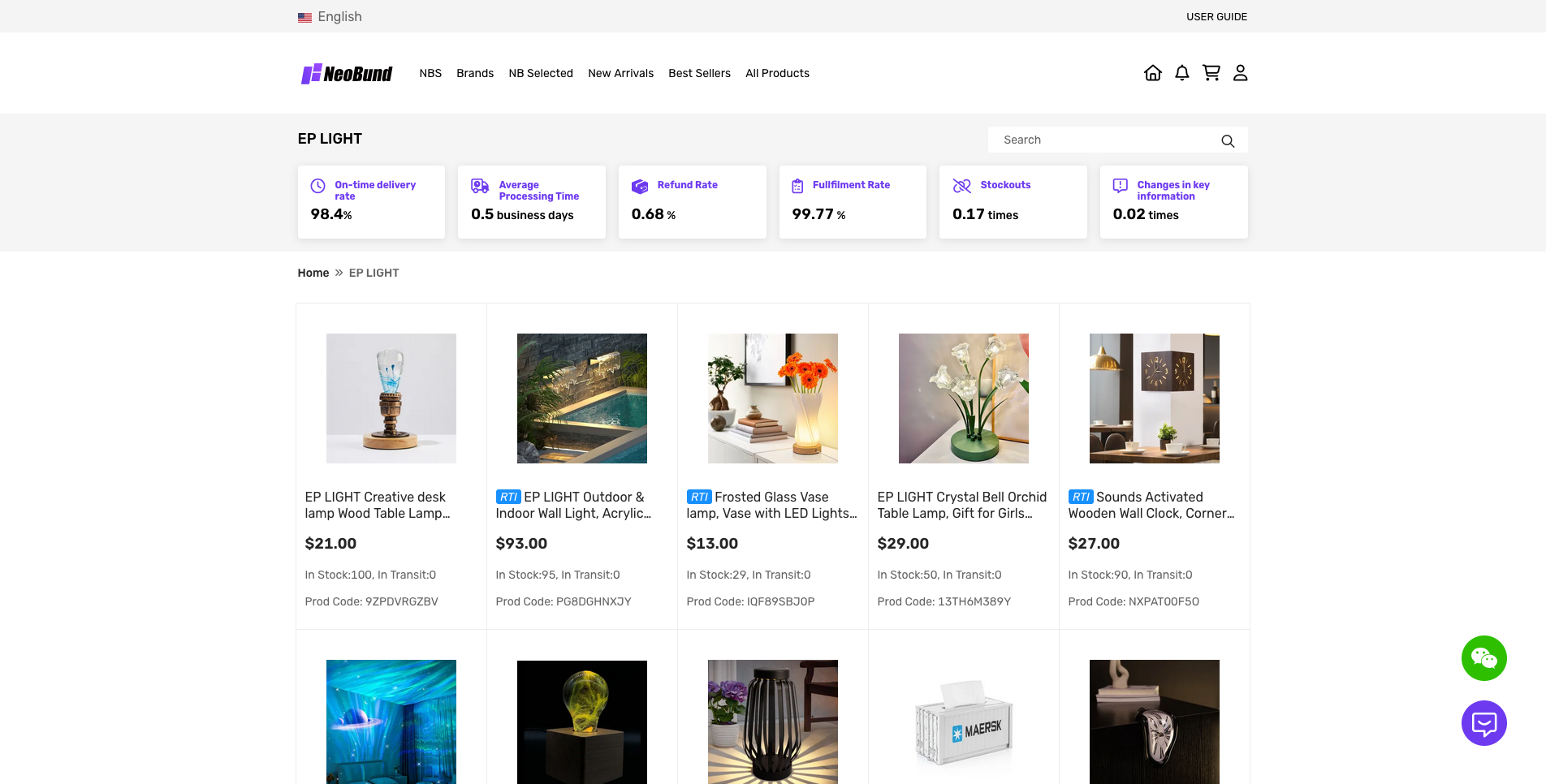The width and height of the screenshot is (1546, 784).
Task: Click the $29.00 price
Action: (903, 544)
